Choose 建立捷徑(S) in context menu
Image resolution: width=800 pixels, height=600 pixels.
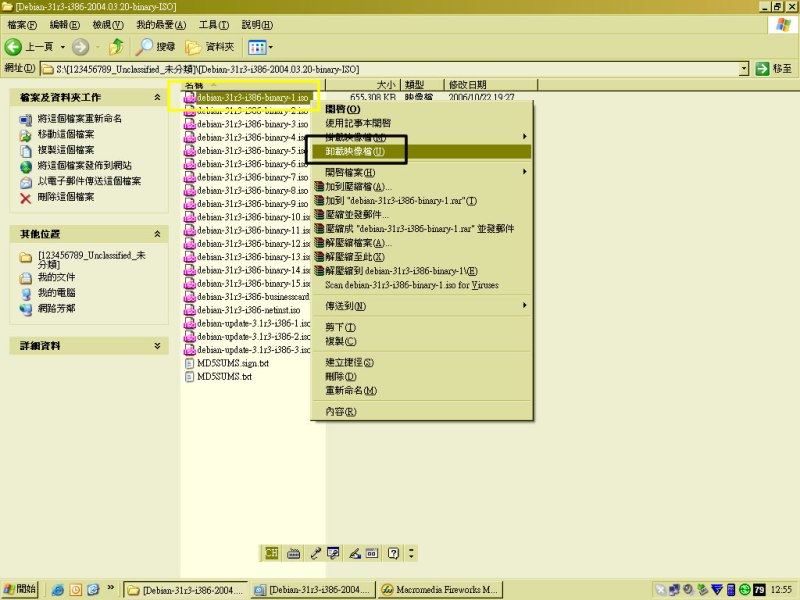click(421, 362)
